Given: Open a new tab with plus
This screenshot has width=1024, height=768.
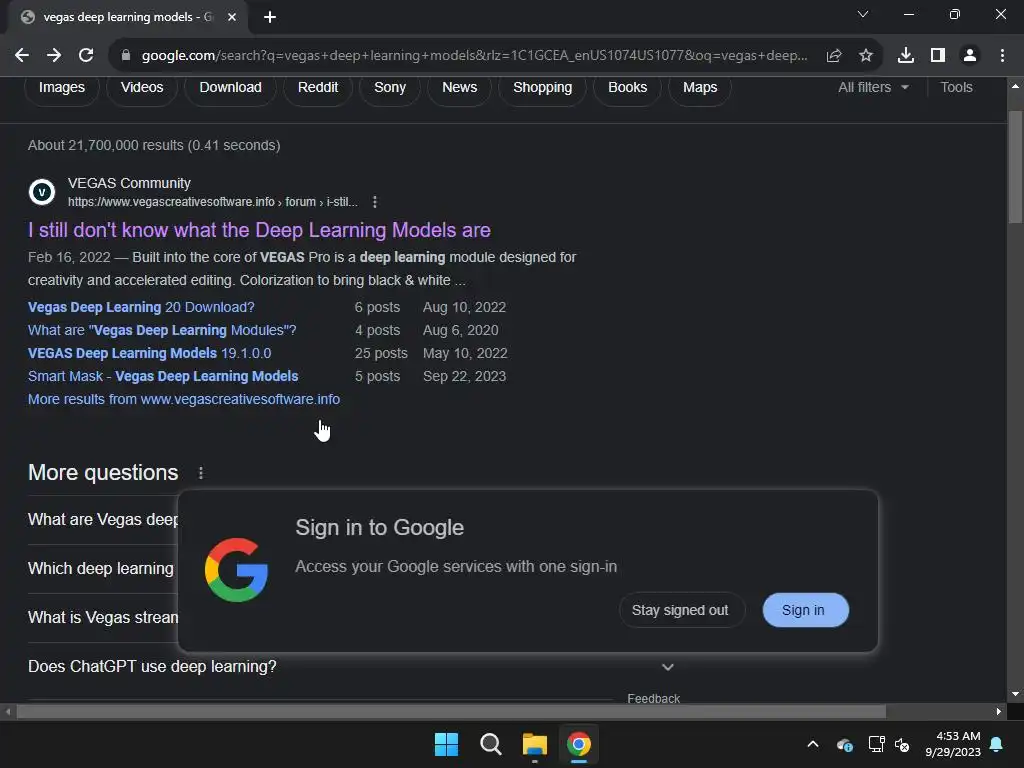Looking at the screenshot, I should point(270,17).
